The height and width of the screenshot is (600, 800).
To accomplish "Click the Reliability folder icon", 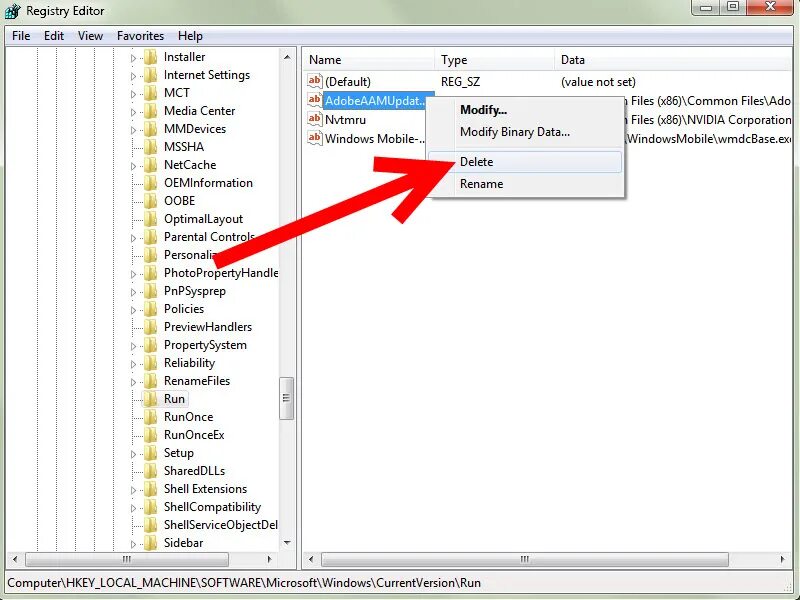I will click(150, 363).
